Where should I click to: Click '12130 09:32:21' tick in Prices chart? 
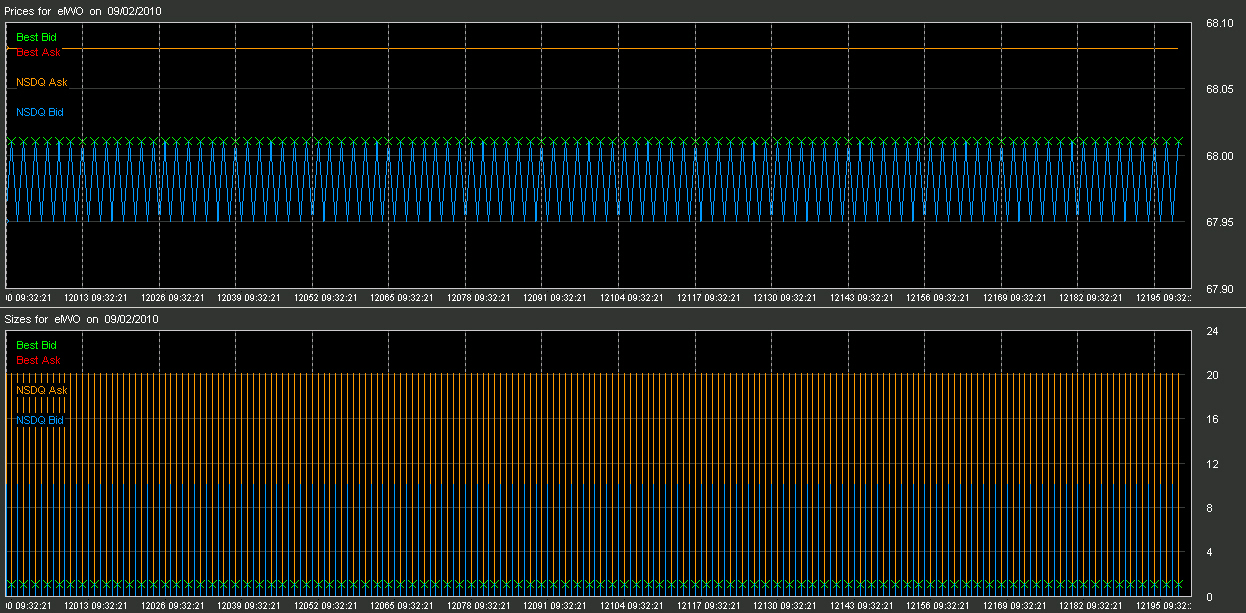[x=785, y=297]
